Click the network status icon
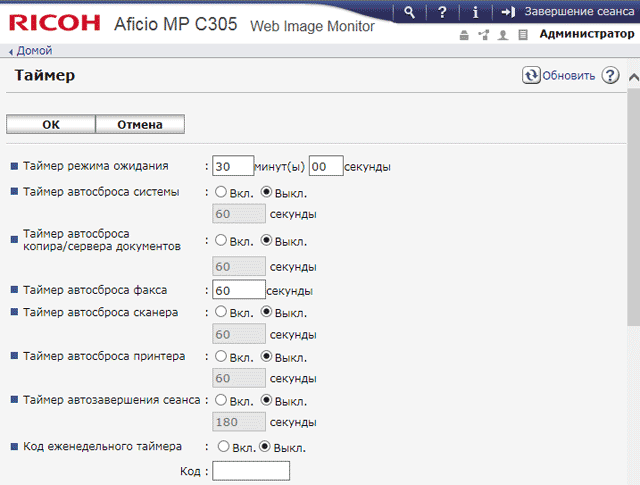 pyautogui.click(x=483, y=35)
